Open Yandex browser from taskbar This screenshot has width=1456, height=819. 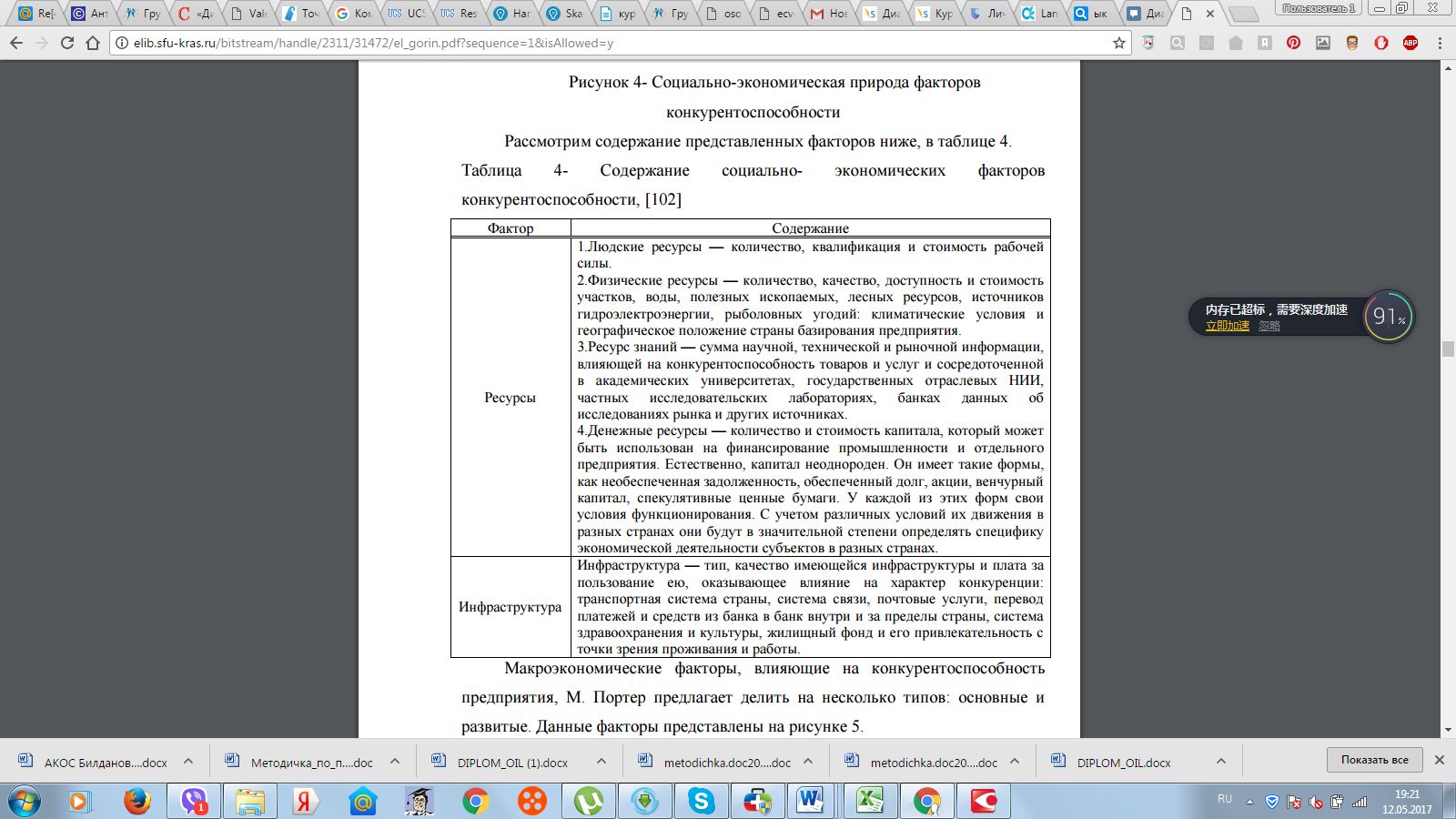(x=307, y=802)
